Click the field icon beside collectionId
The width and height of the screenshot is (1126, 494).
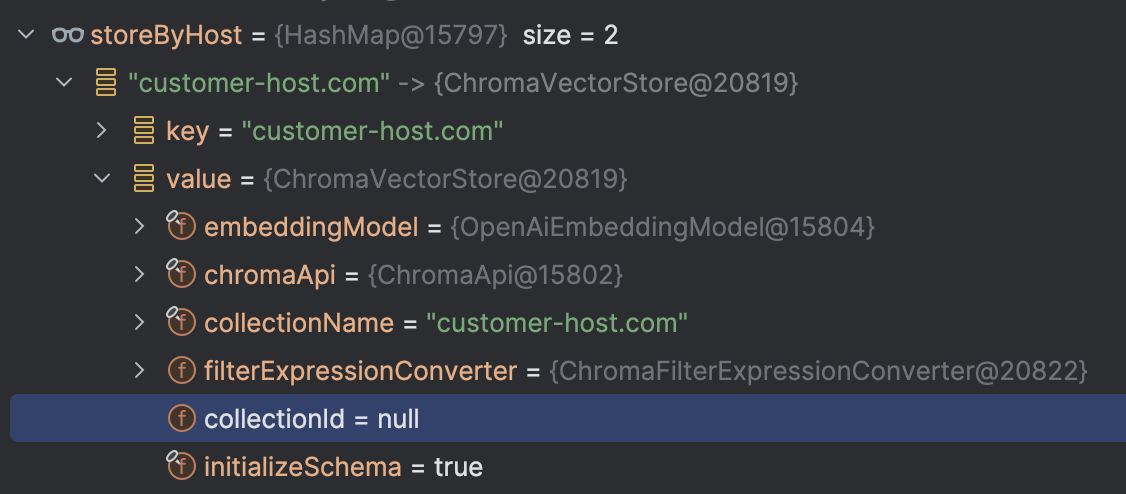pyautogui.click(x=182, y=419)
